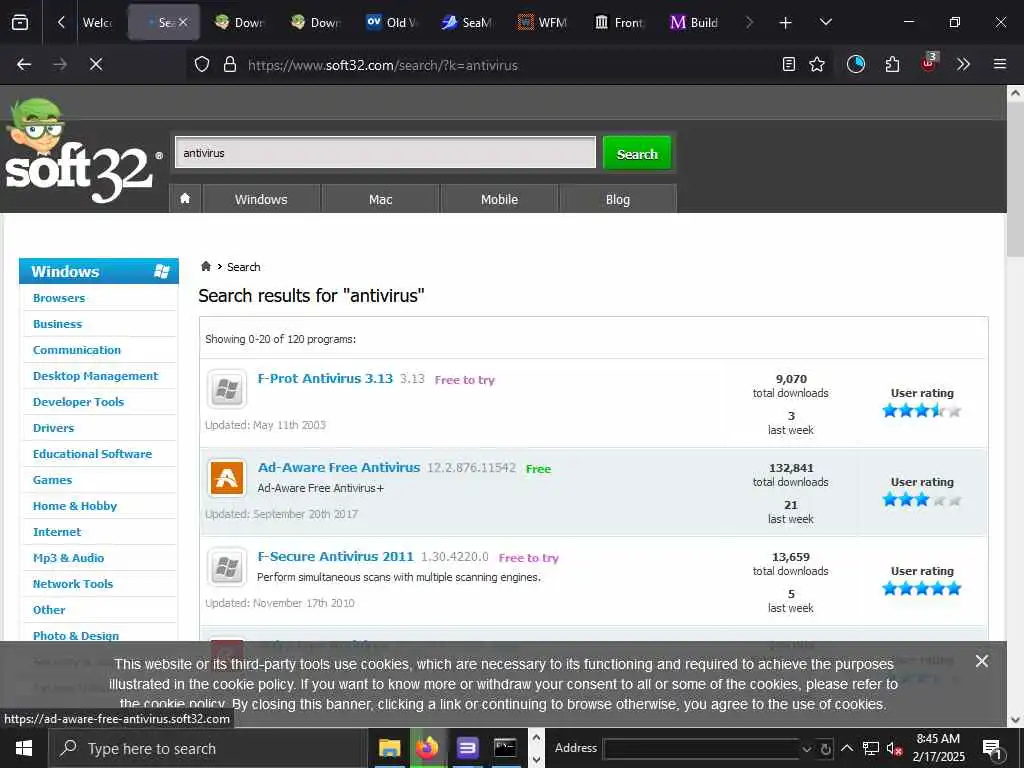
Task: Open the Blog navigation menu item
Action: (x=618, y=199)
